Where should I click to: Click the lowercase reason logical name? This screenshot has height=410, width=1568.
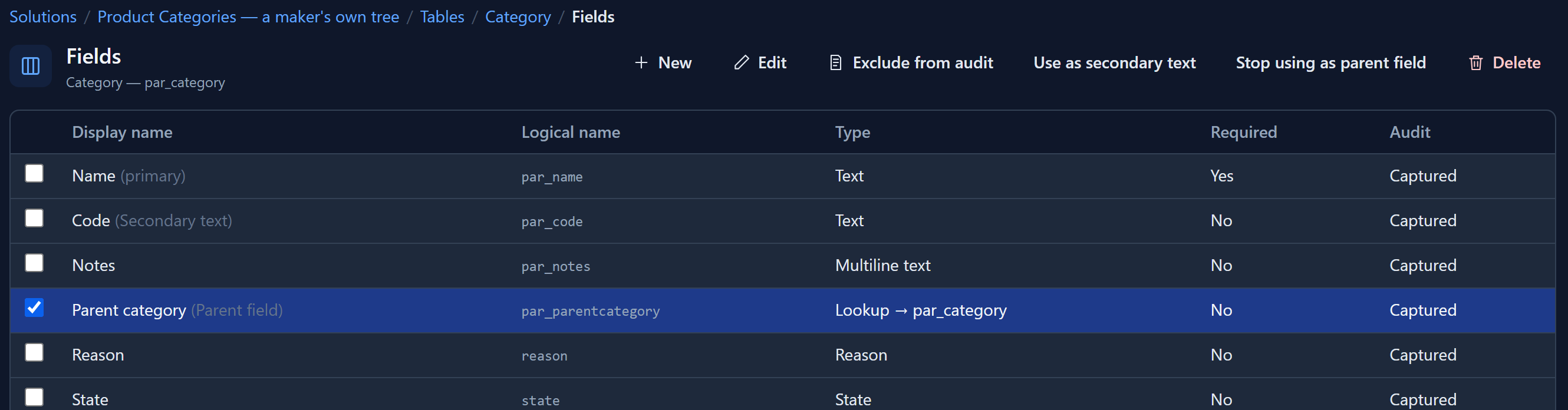point(544,356)
